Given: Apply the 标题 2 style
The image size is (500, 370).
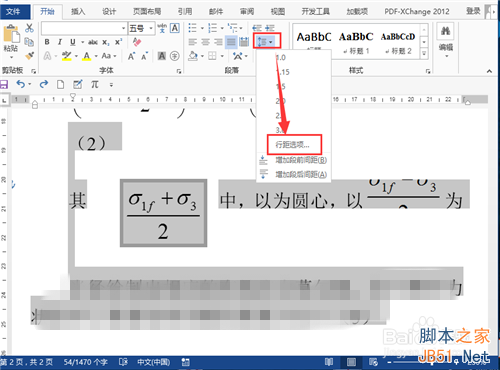Looking at the screenshot, I should pyautogui.click(x=398, y=42).
